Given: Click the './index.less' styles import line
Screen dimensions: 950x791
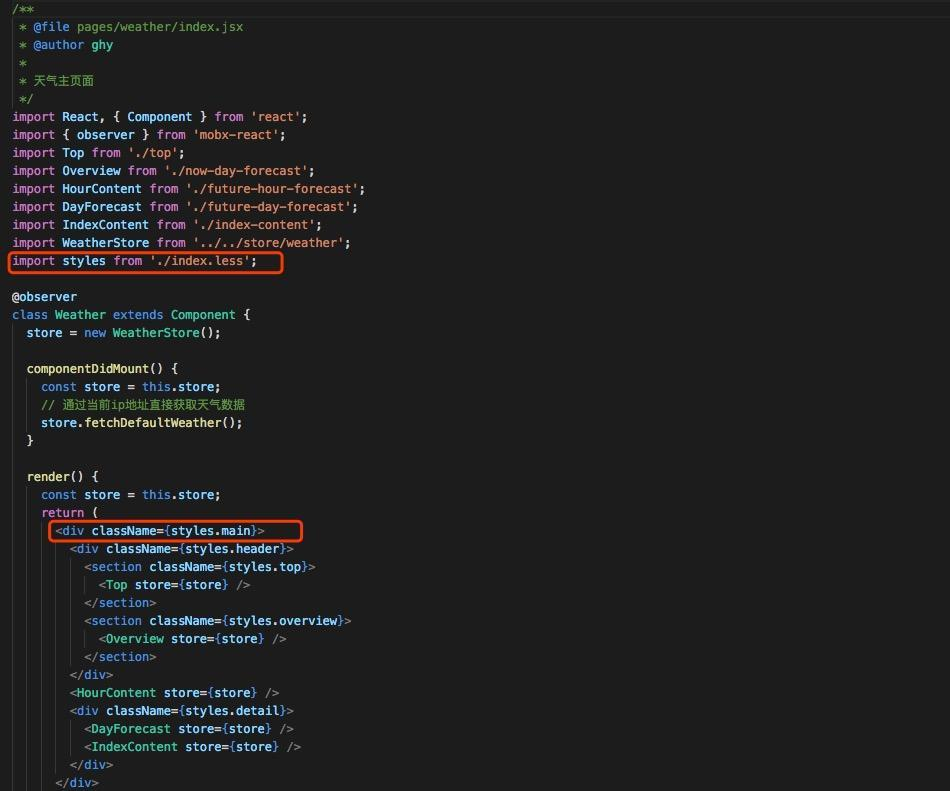Looking at the screenshot, I should tap(135, 261).
